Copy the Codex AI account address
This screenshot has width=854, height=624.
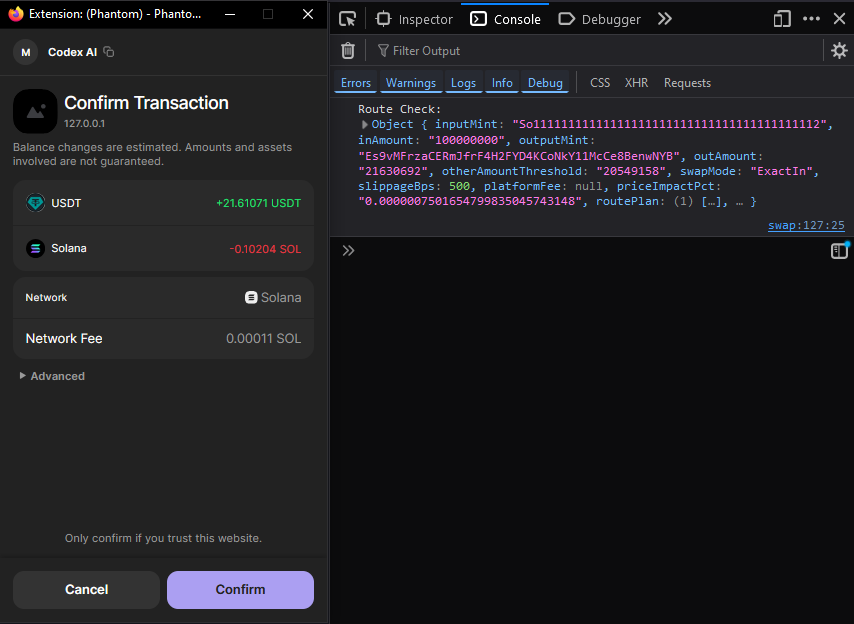(x=109, y=52)
